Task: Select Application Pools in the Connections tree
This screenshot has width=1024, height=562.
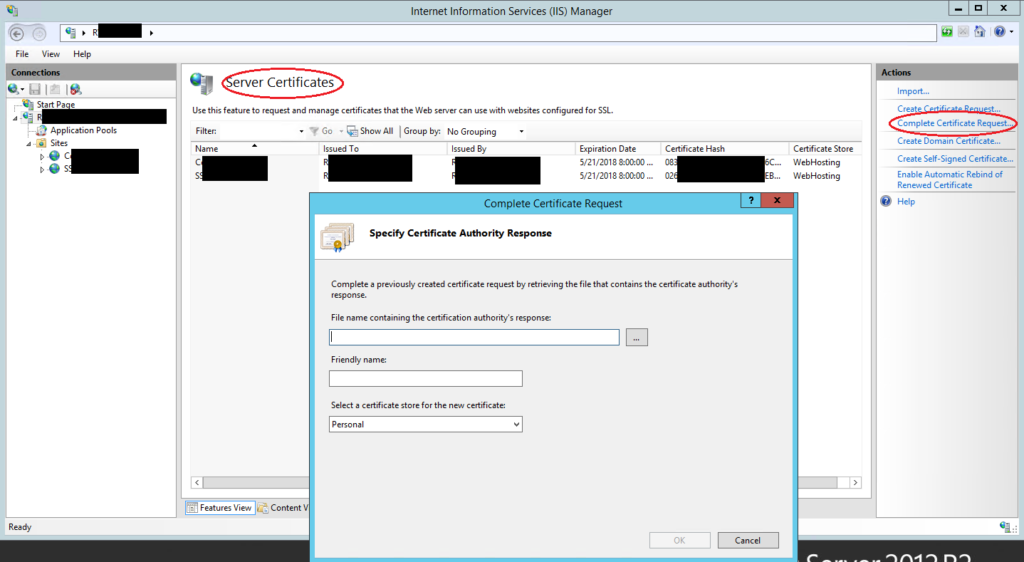Action: (84, 130)
